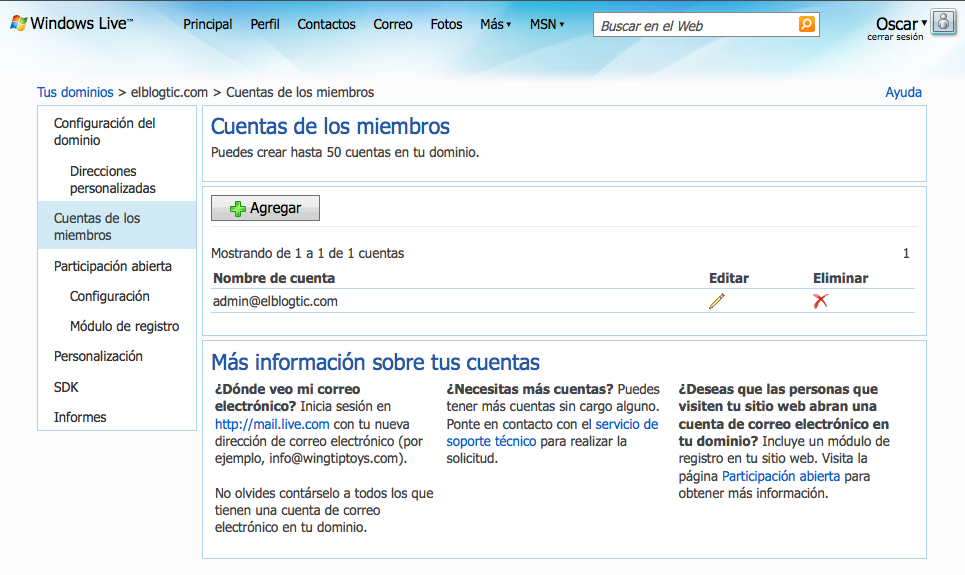Screen dimensions: 965x575
Task: Open the Configuración sidebar sub-item
Action: click(x=110, y=296)
